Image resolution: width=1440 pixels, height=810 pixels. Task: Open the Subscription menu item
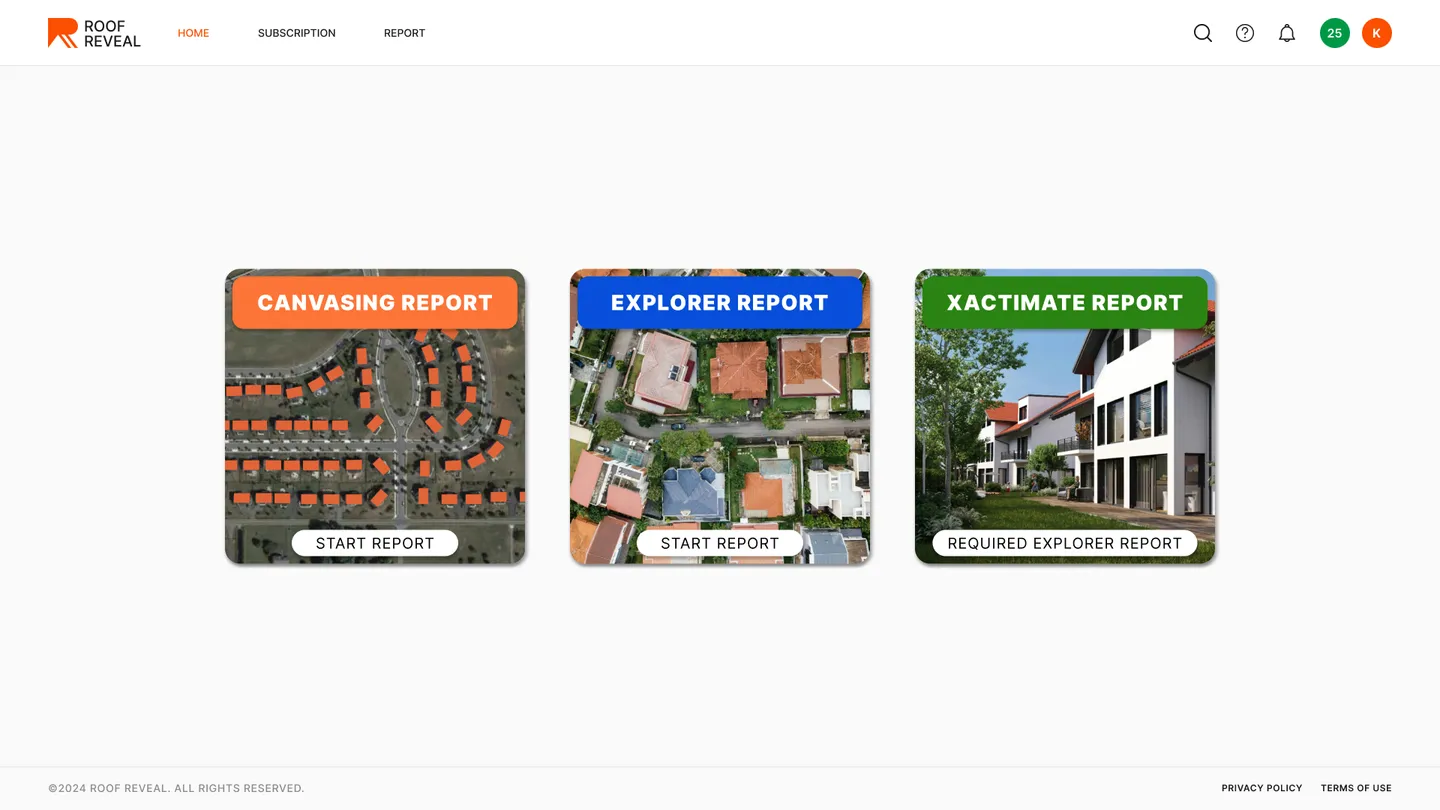click(297, 33)
